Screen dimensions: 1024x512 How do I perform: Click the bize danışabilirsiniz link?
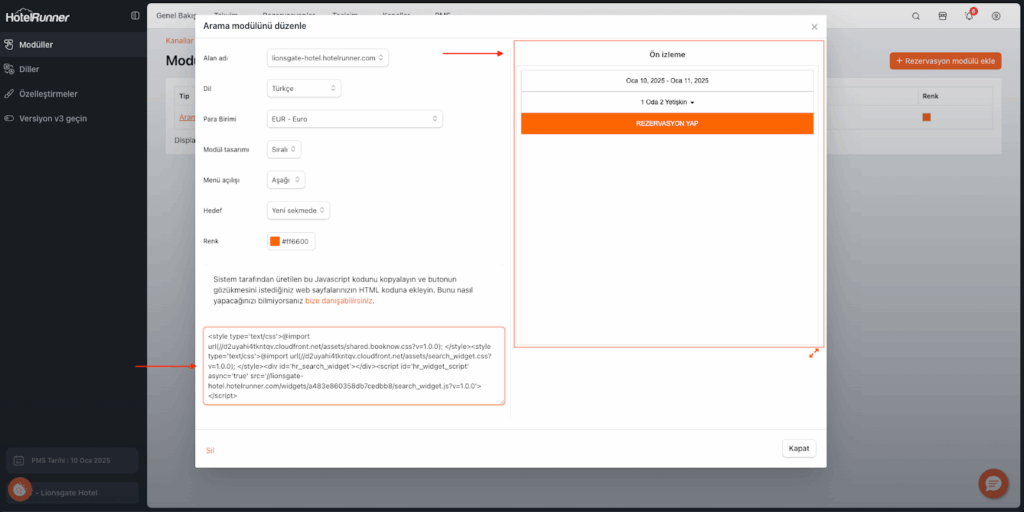(x=339, y=300)
